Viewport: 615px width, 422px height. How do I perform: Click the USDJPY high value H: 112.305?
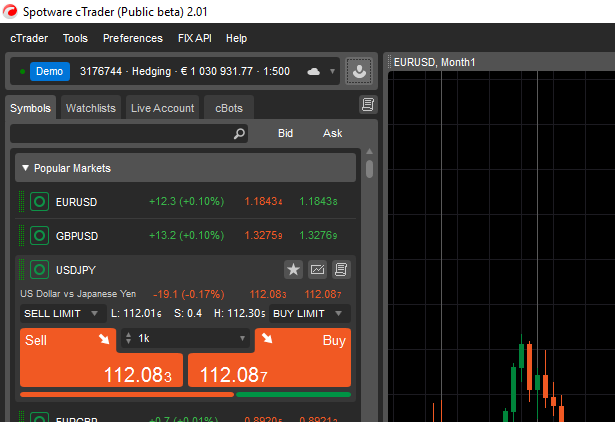tap(239, 313)
